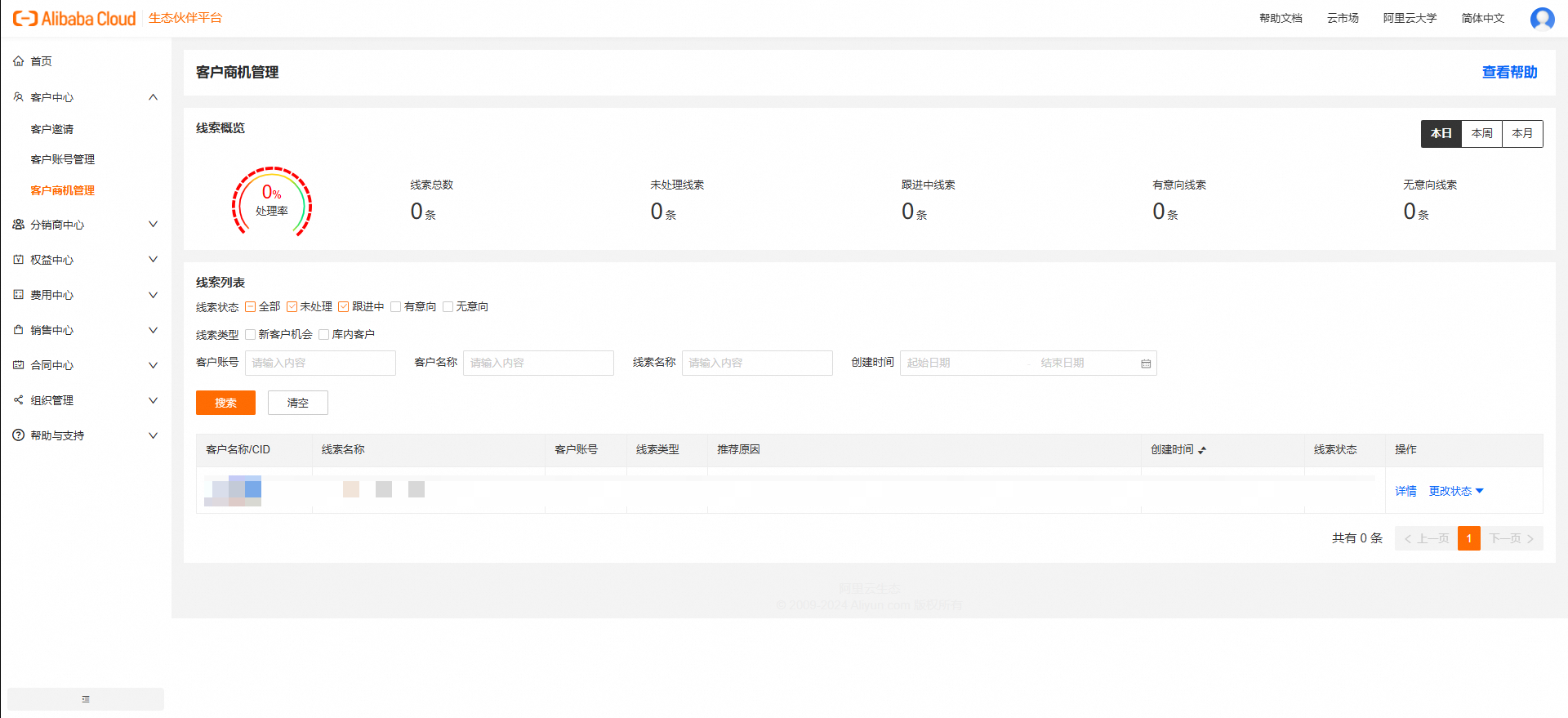Open the user avatar profile icon
This screenshot has width=1568, height=718.
tap(1542, 18)
